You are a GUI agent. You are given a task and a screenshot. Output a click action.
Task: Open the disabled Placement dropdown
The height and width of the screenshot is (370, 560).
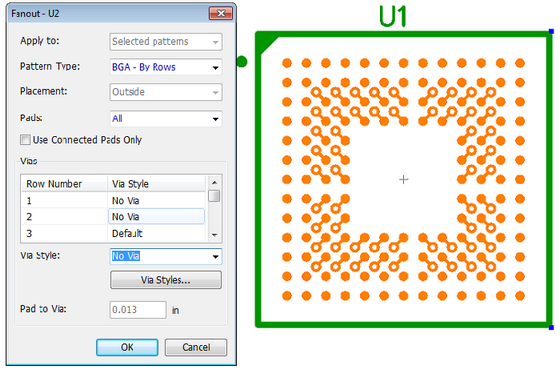click(x=166, y=92)
